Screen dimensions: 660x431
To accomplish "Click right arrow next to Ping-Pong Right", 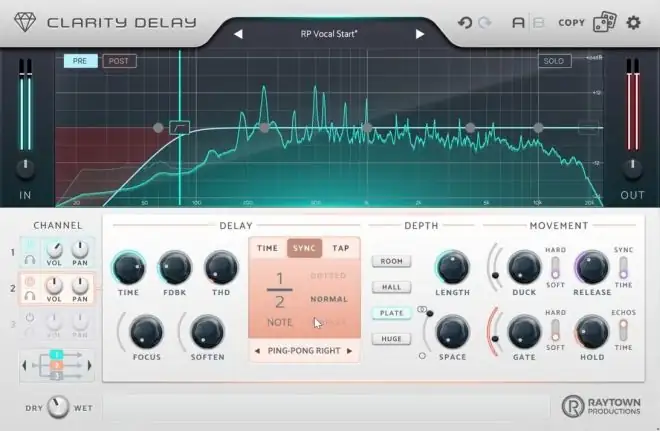I will pyautogui.click(x=349, y=351).
